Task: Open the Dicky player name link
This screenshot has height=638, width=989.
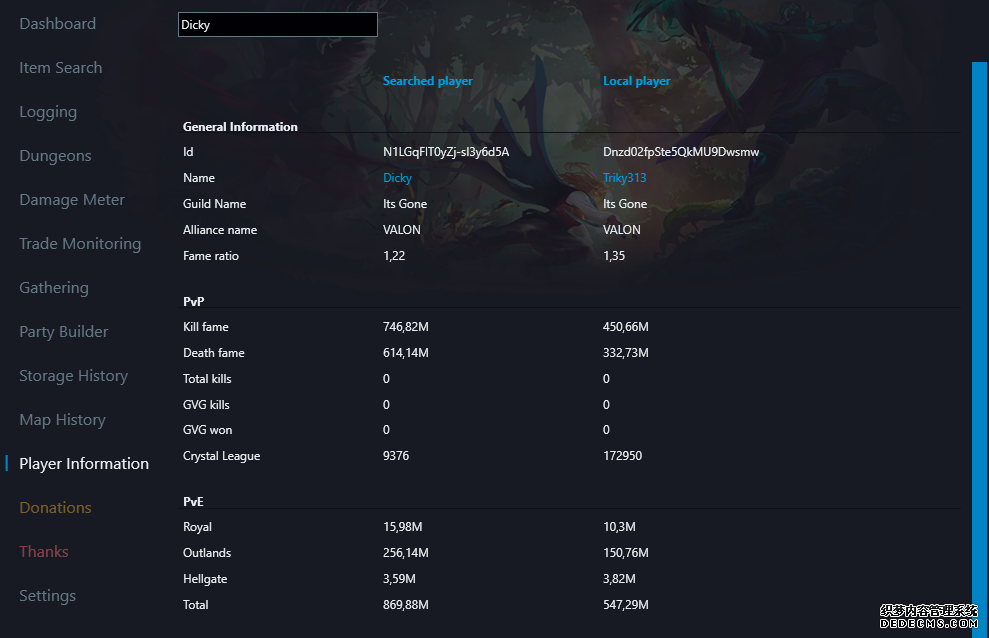Action: coord(398,178)
